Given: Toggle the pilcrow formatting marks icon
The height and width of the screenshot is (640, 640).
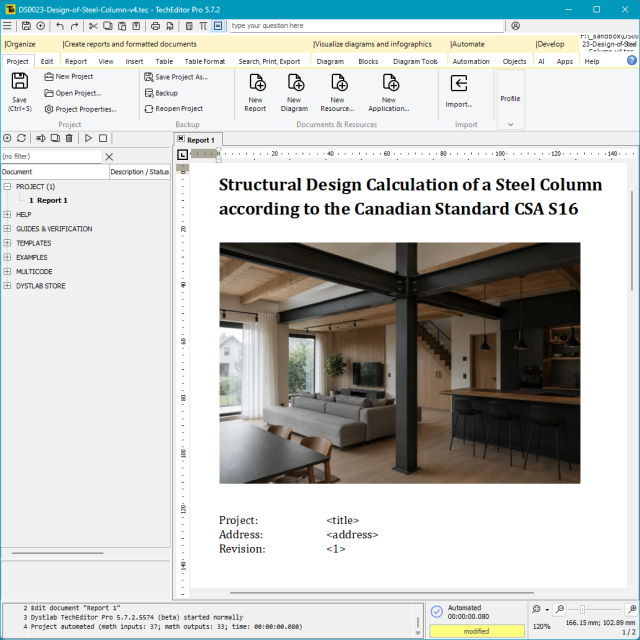Looking at the screenshot, I should click(x=203, y=26).
